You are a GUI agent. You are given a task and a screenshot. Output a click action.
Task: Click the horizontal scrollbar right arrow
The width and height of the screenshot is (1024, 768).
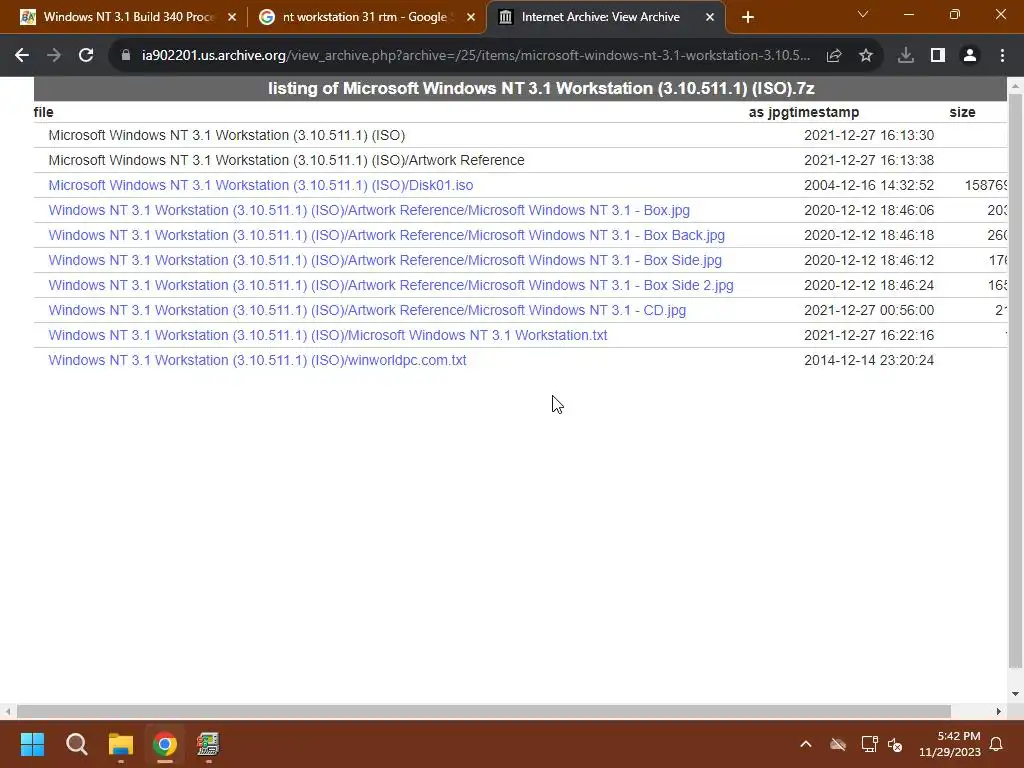pyautogui.click(x=999, y=711)
